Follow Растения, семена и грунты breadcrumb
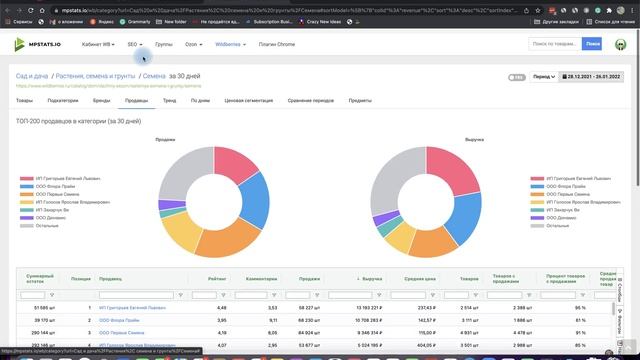Image resolution: width=640 pixels, height=360 pixels. (95, 76)
